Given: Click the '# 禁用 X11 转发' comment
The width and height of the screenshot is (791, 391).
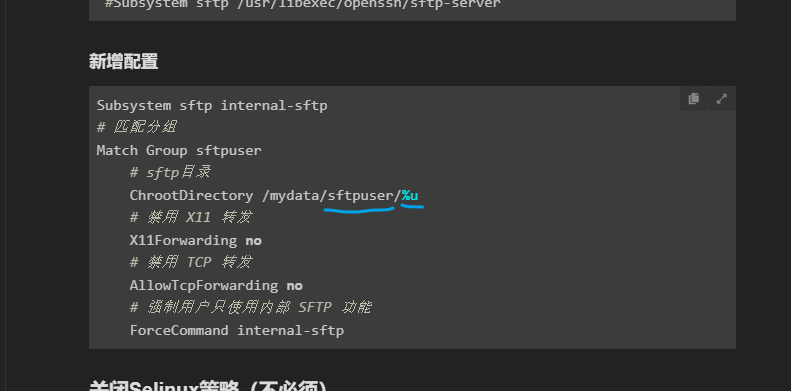Looking at the screenshot, I should click(x=190, y=217).
